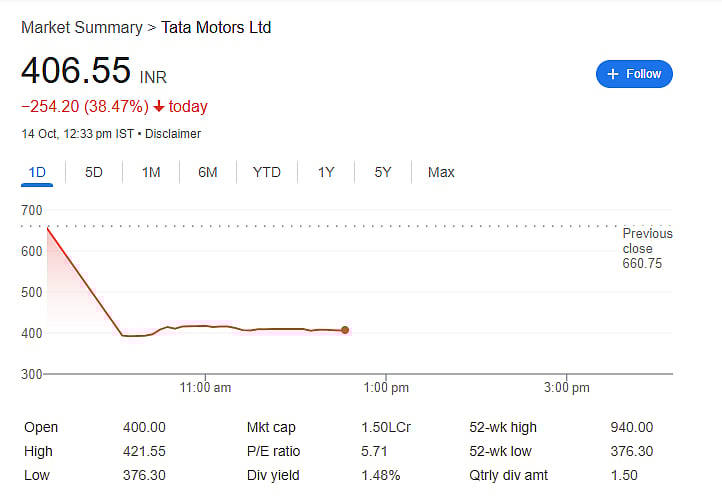722x504 pixels.
Task: Click the 11:00 am axis label
Action: point(206,387)
